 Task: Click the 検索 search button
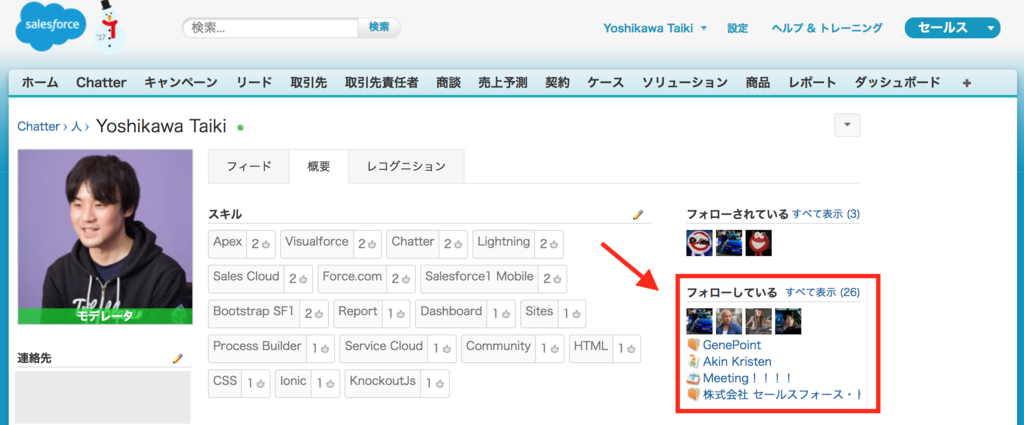pyautogui.click(x=379, y=27)
